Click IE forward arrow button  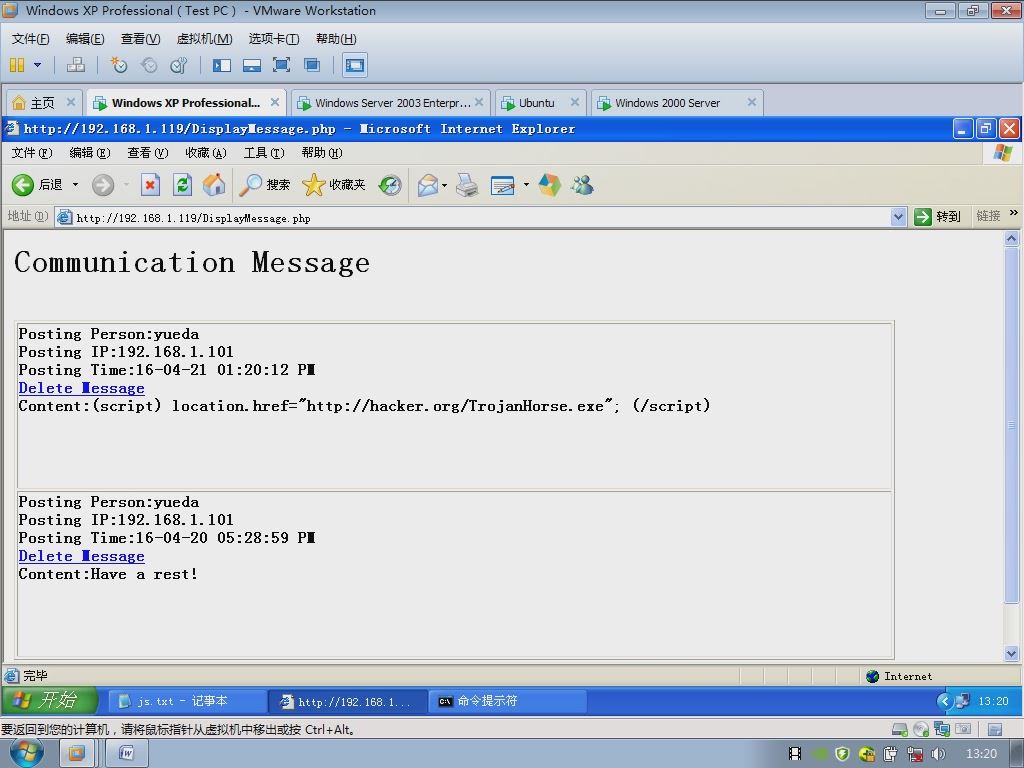coord(103,185)
